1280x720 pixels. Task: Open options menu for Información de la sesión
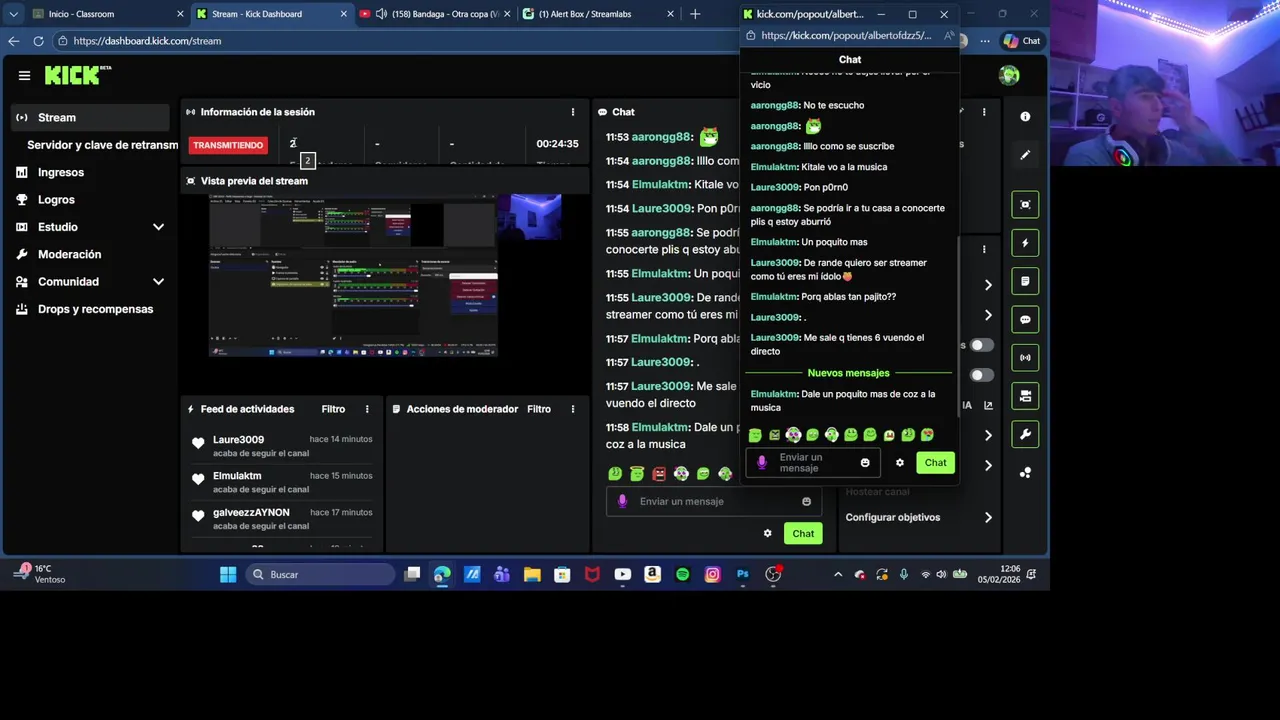click(573, 112)
